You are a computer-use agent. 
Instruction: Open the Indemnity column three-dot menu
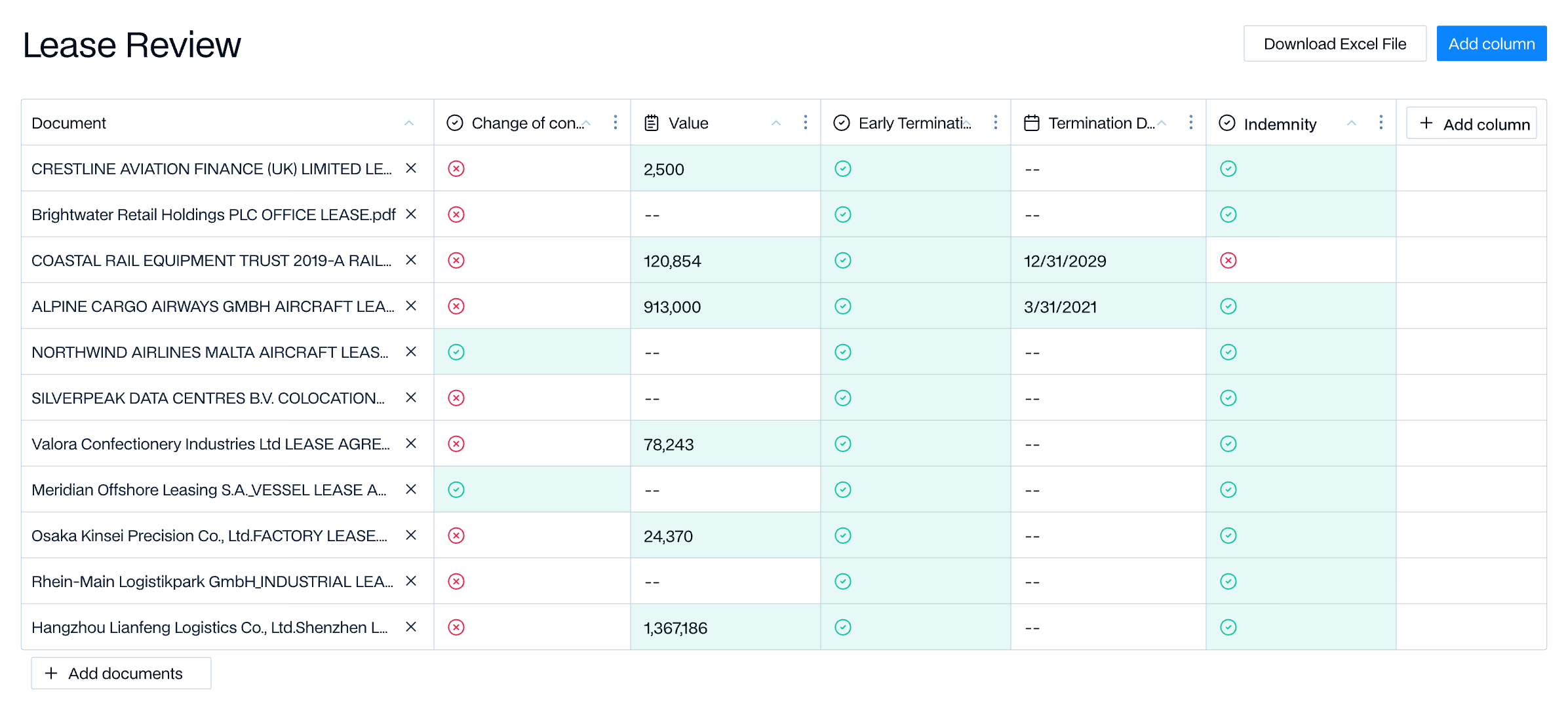tap(1381, 123)
